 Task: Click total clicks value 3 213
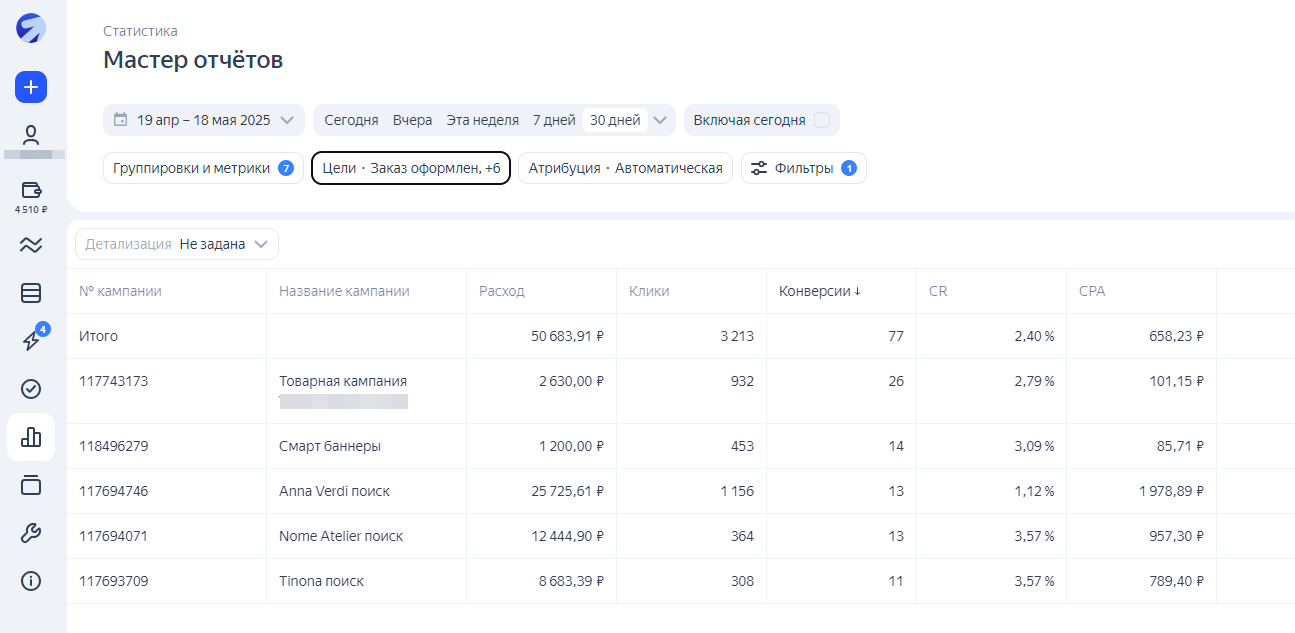tap(737, 336)
